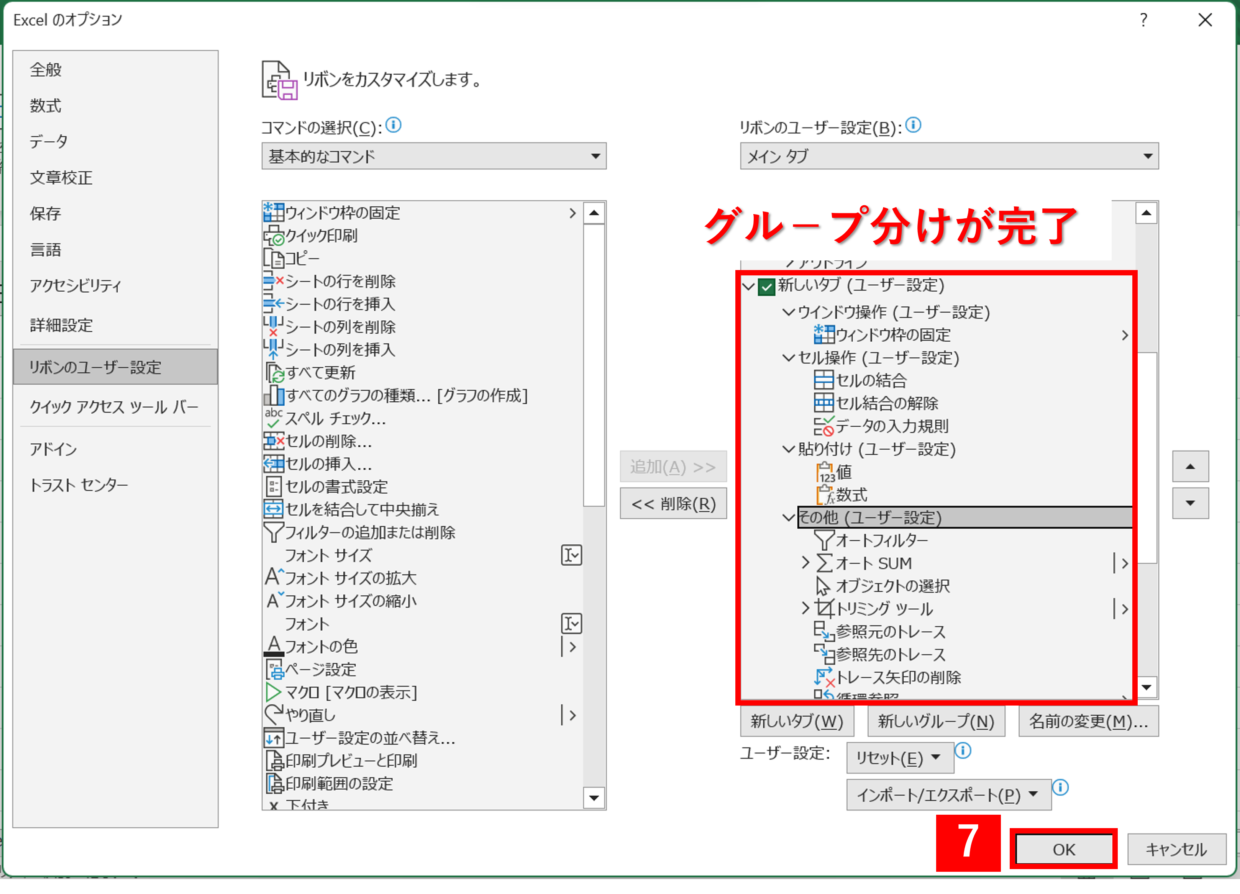Image resolution: width=1240 pixels, height=894 pixels.
Task: Click the info icon beside リボンのユーザー設定 label
Action: 913,126
